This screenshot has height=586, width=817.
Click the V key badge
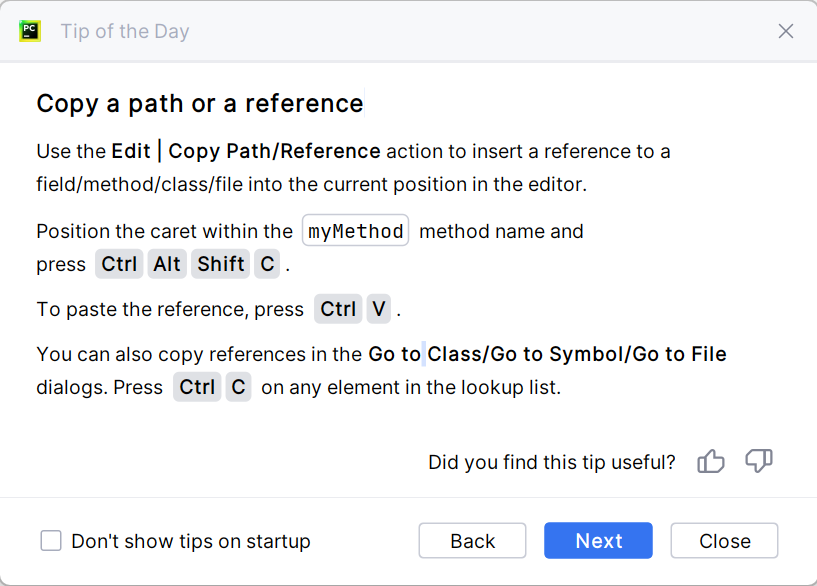(x=378, y=309)
